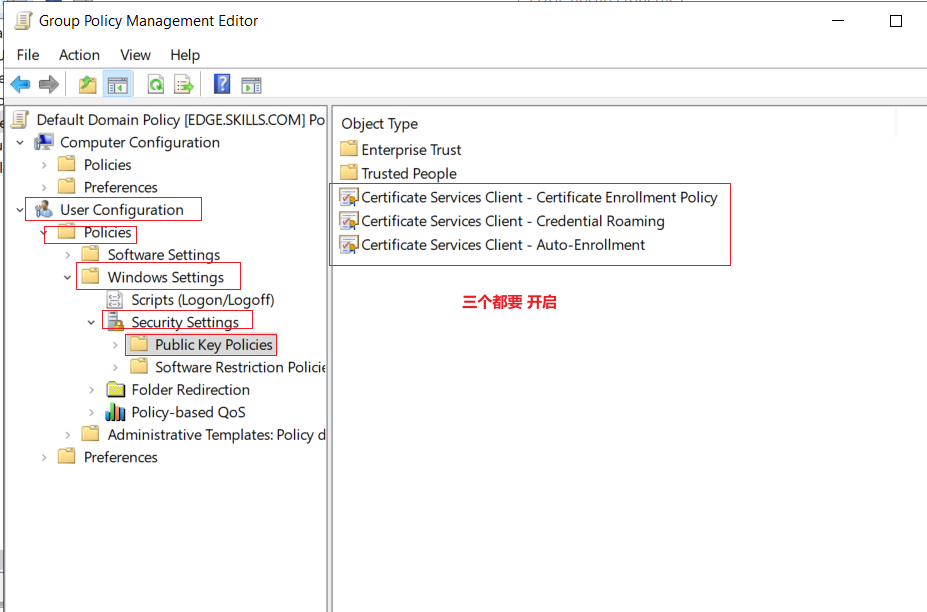Click the Object Type column header
The height and width of the screenshot is (612, 927).
pyautogui.click(x=380, y=124)
